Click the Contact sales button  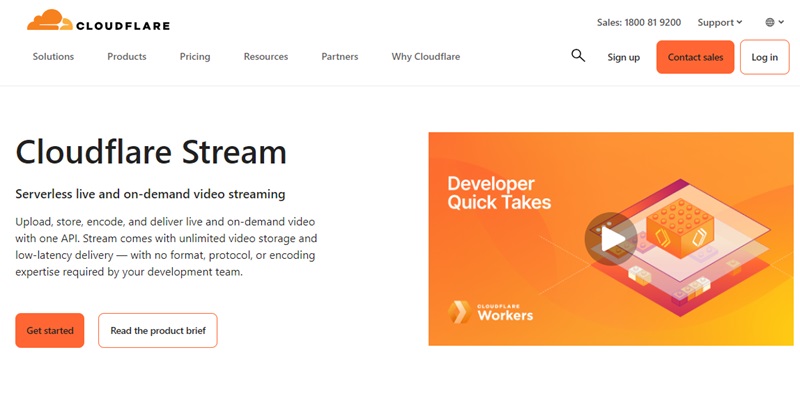click(695, 57)
